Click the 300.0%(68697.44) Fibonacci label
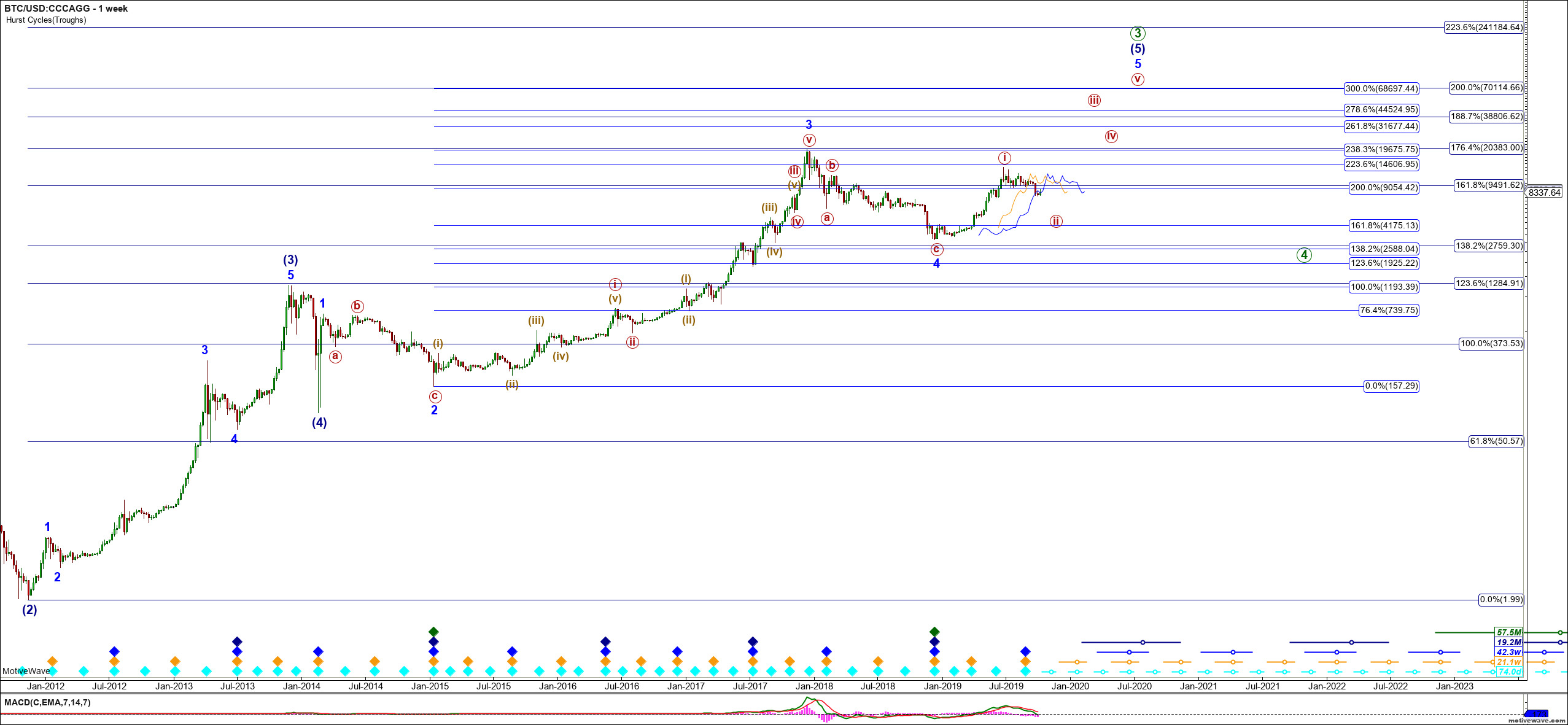1568x725 pixels. pyautogui.click(x=1381, y=88)
